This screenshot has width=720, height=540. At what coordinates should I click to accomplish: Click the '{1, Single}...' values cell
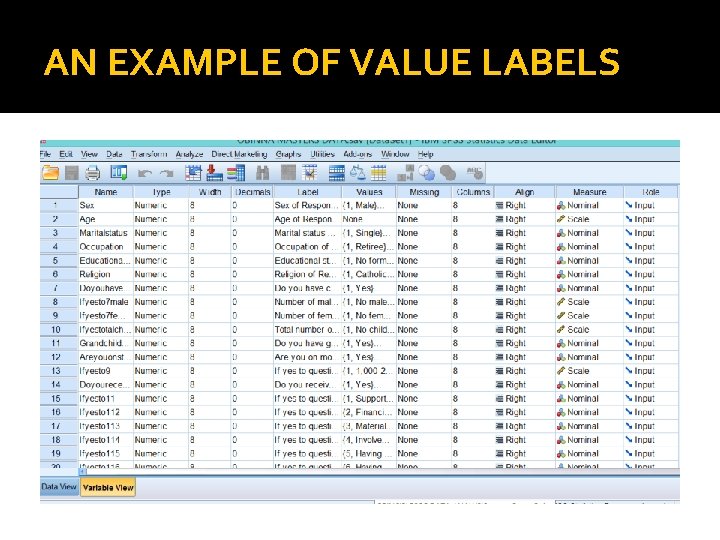click(369, 233)
